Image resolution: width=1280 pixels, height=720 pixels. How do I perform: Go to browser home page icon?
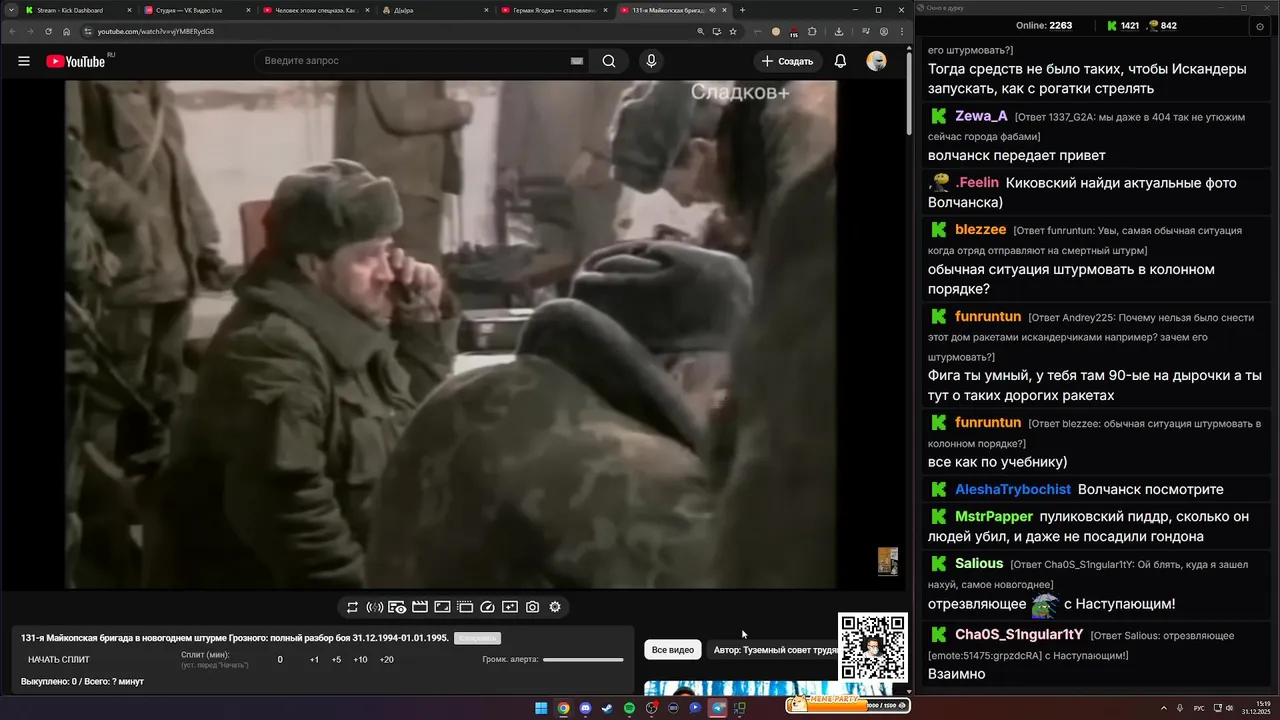point(66,31)
